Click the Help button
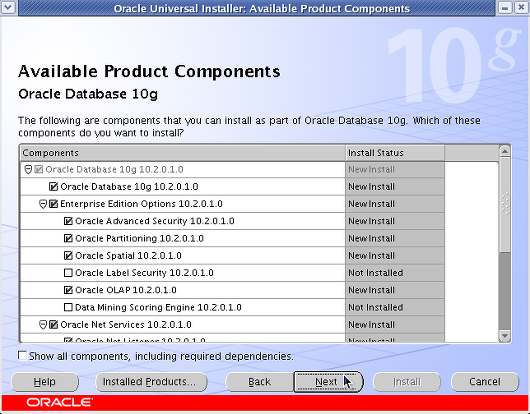Screen dimensions: 530x414 (x=45, y=382)
